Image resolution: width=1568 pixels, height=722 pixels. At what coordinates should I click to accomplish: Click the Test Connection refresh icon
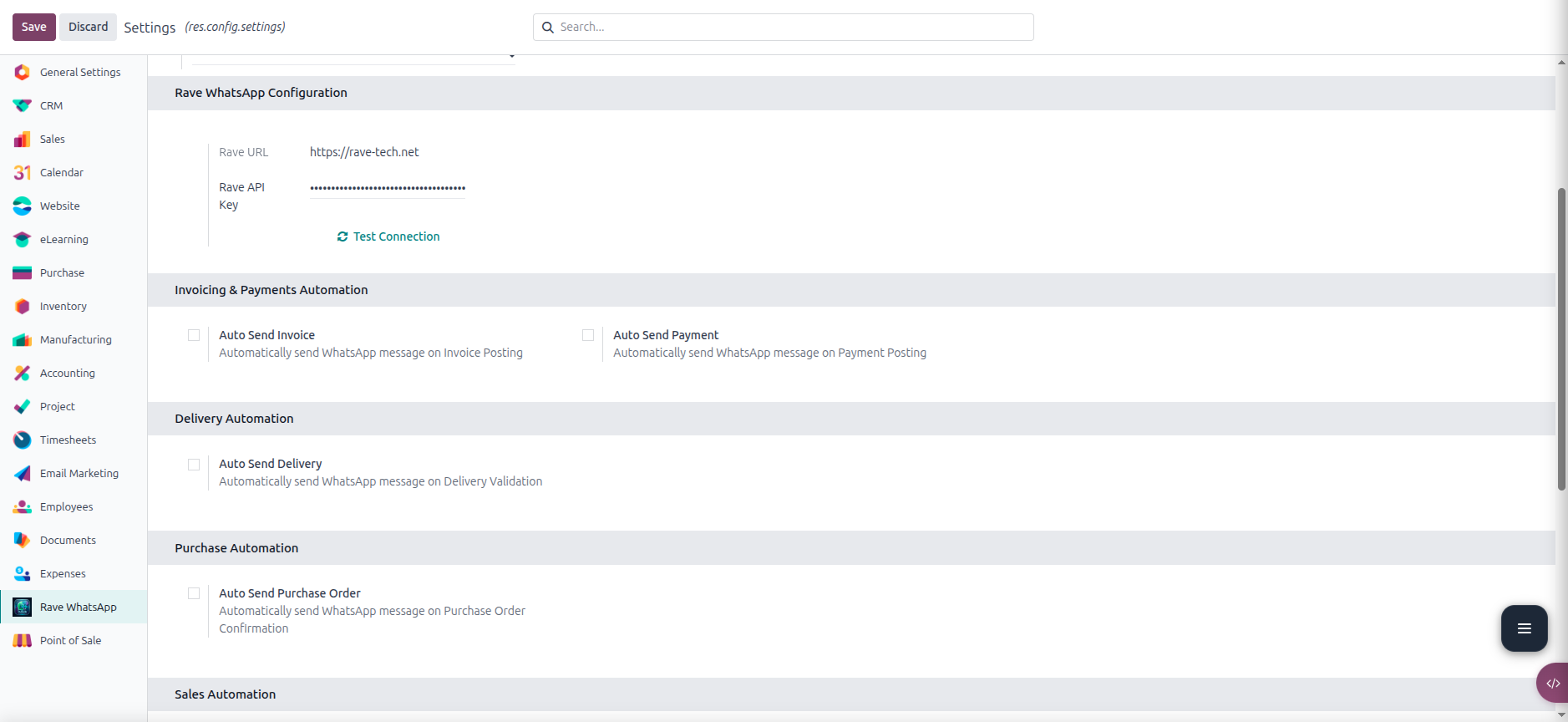pyautogui.click(x=343, y=236)
